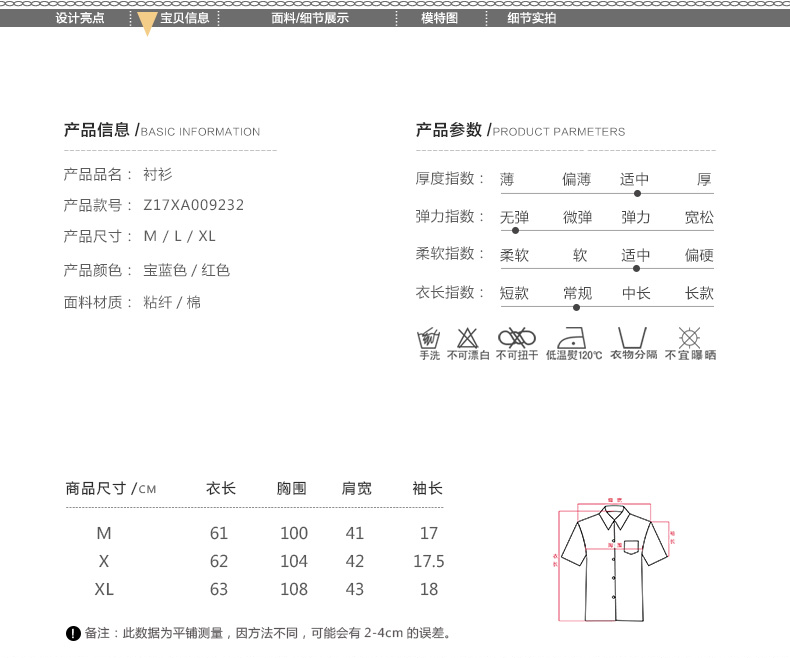Click product number Z17XA009232
This screenshot has height=658, width=790.
193,205
